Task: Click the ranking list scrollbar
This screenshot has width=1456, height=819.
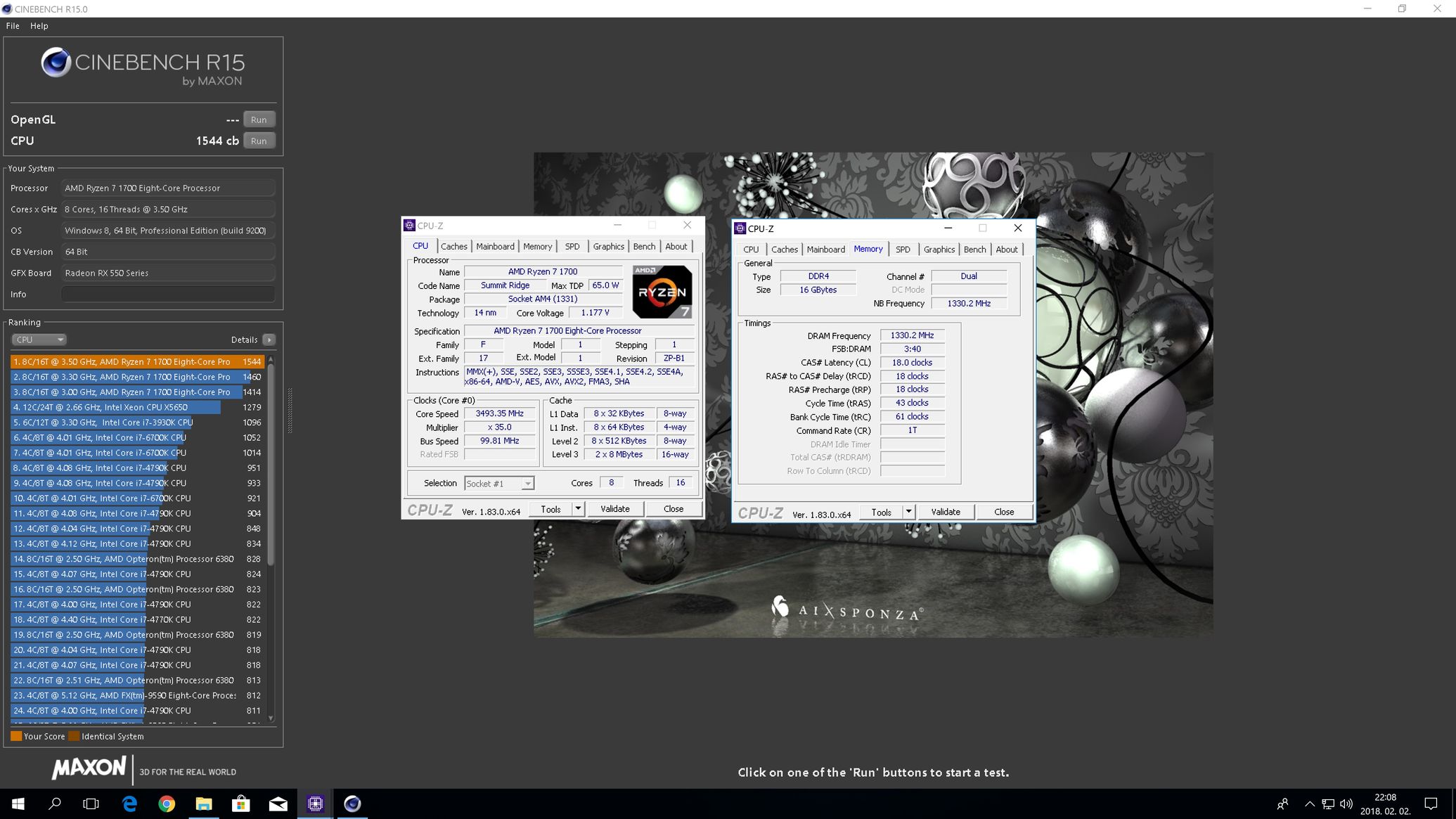Action: pyautogui.click(x=271, y=464)
